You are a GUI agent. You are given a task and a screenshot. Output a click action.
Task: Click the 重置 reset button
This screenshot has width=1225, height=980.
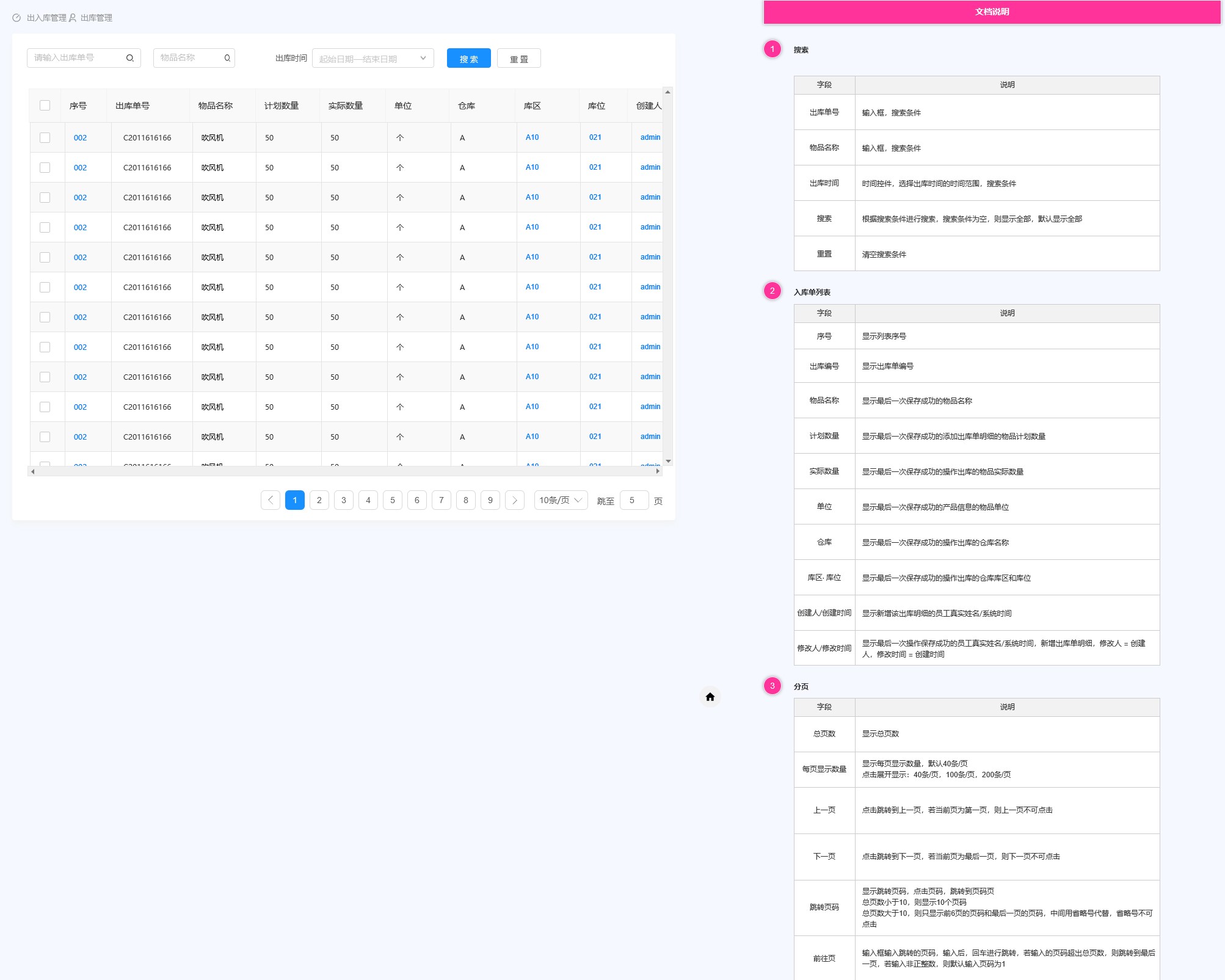point(518,58)
